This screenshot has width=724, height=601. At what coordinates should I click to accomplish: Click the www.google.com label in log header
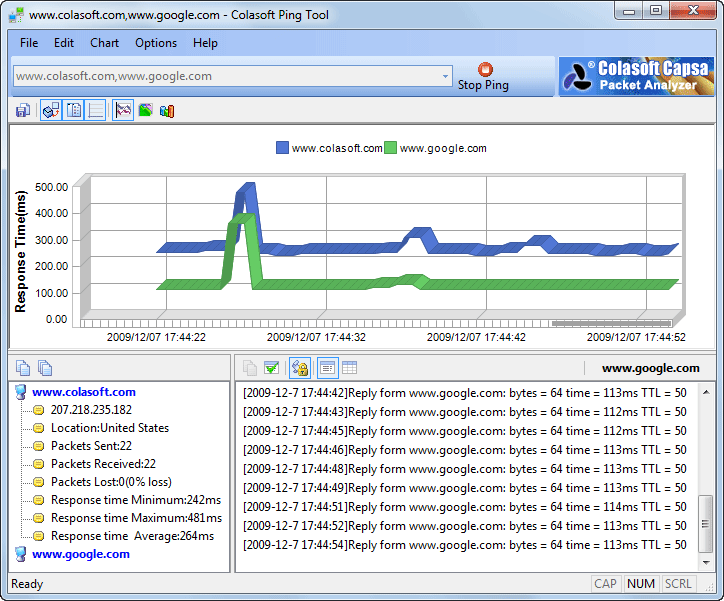point(651,368)
